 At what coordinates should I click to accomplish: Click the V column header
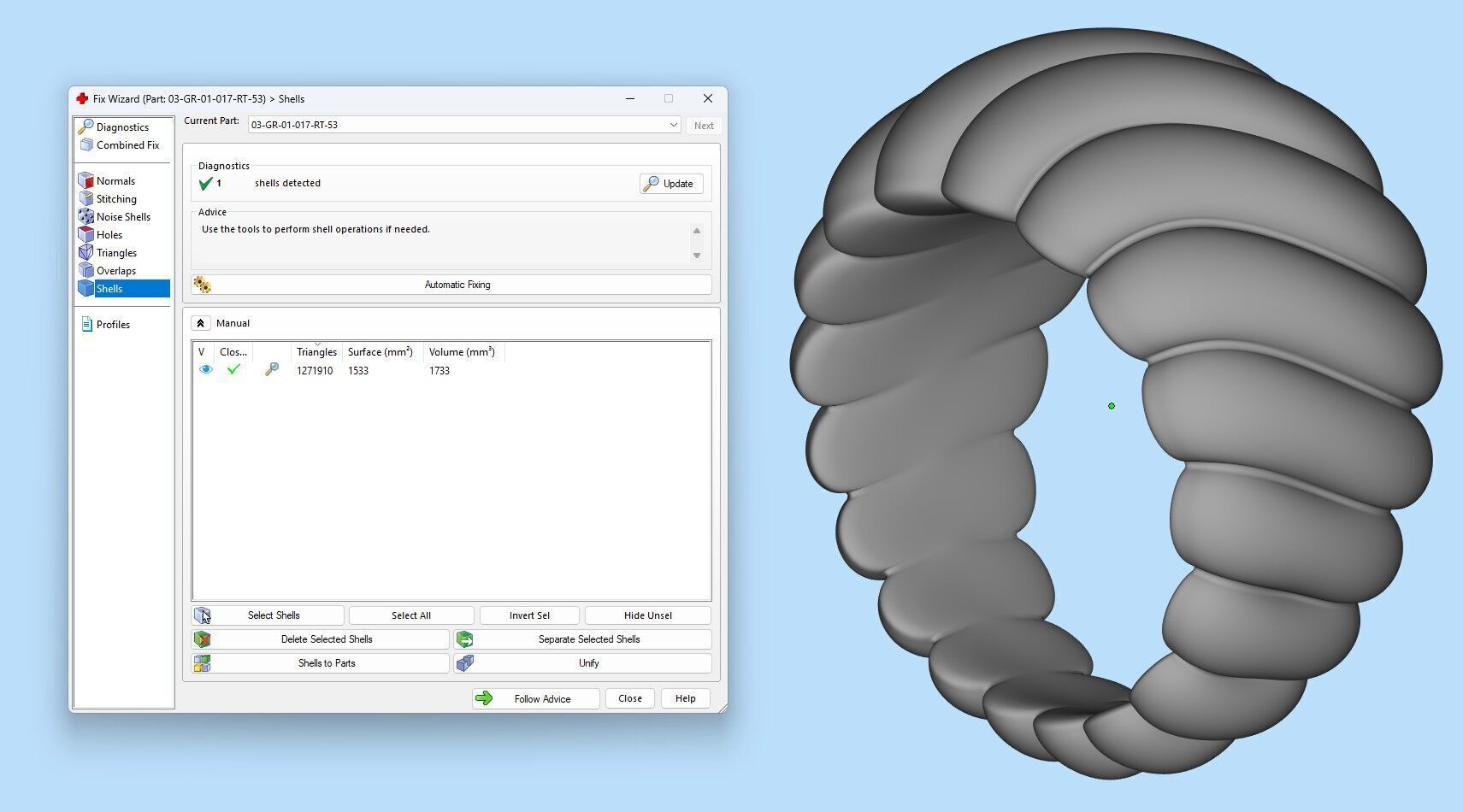pos(203,352)
